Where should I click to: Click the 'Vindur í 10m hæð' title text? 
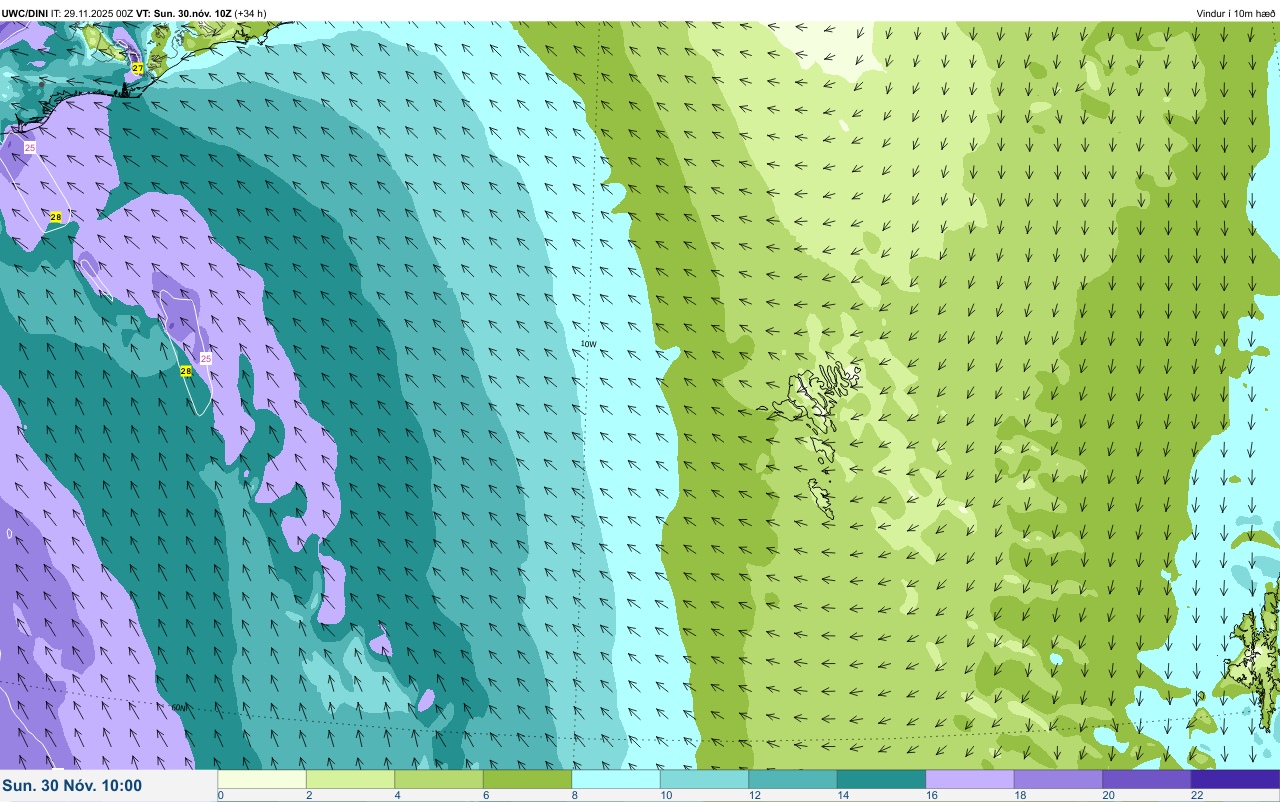coord(1236,13)
